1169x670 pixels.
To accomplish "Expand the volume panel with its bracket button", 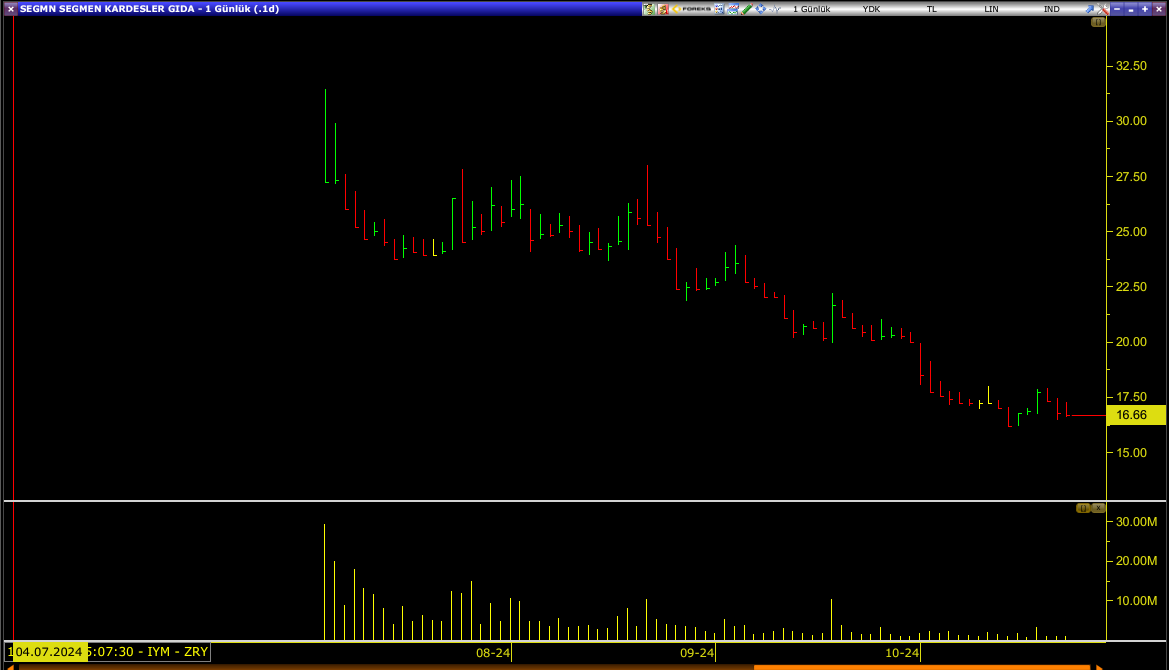I will (x=1082, y=508).
